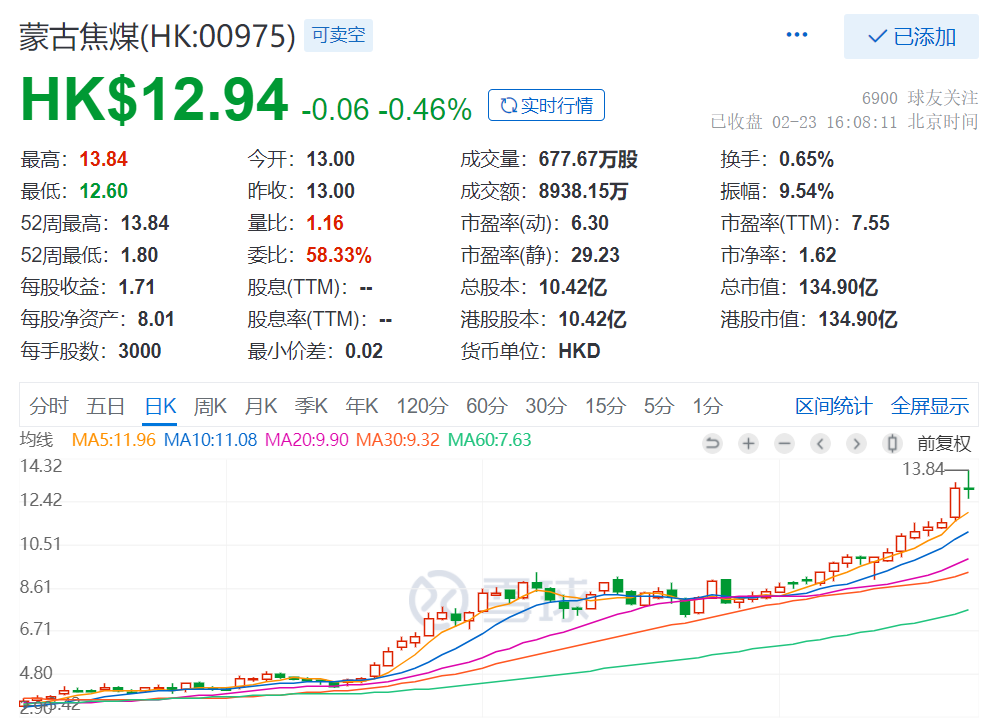This screenshot has height=718, width=986.
Task: Open the 前复权 adjustment dropdown
Action: pos(944,444)
